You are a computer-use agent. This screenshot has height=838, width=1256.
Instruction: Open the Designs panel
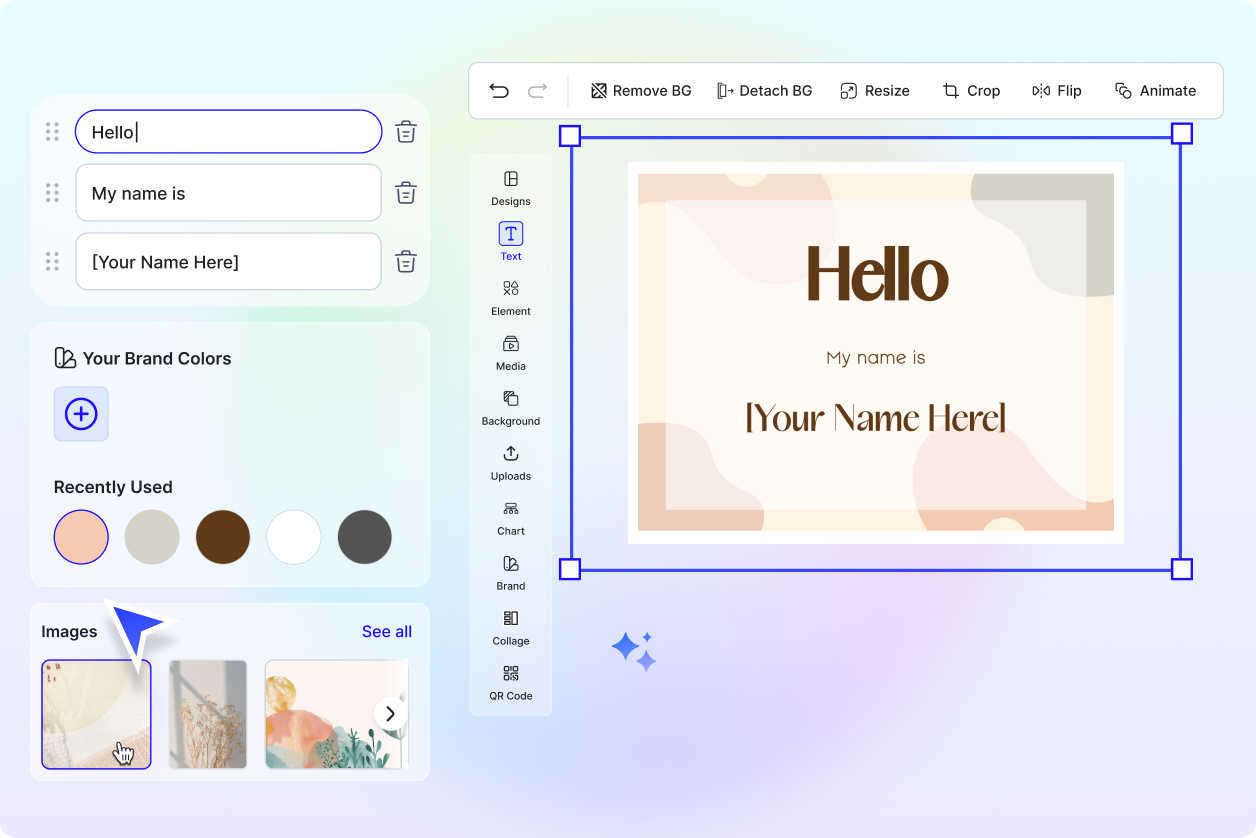click(x=511, y=188)
